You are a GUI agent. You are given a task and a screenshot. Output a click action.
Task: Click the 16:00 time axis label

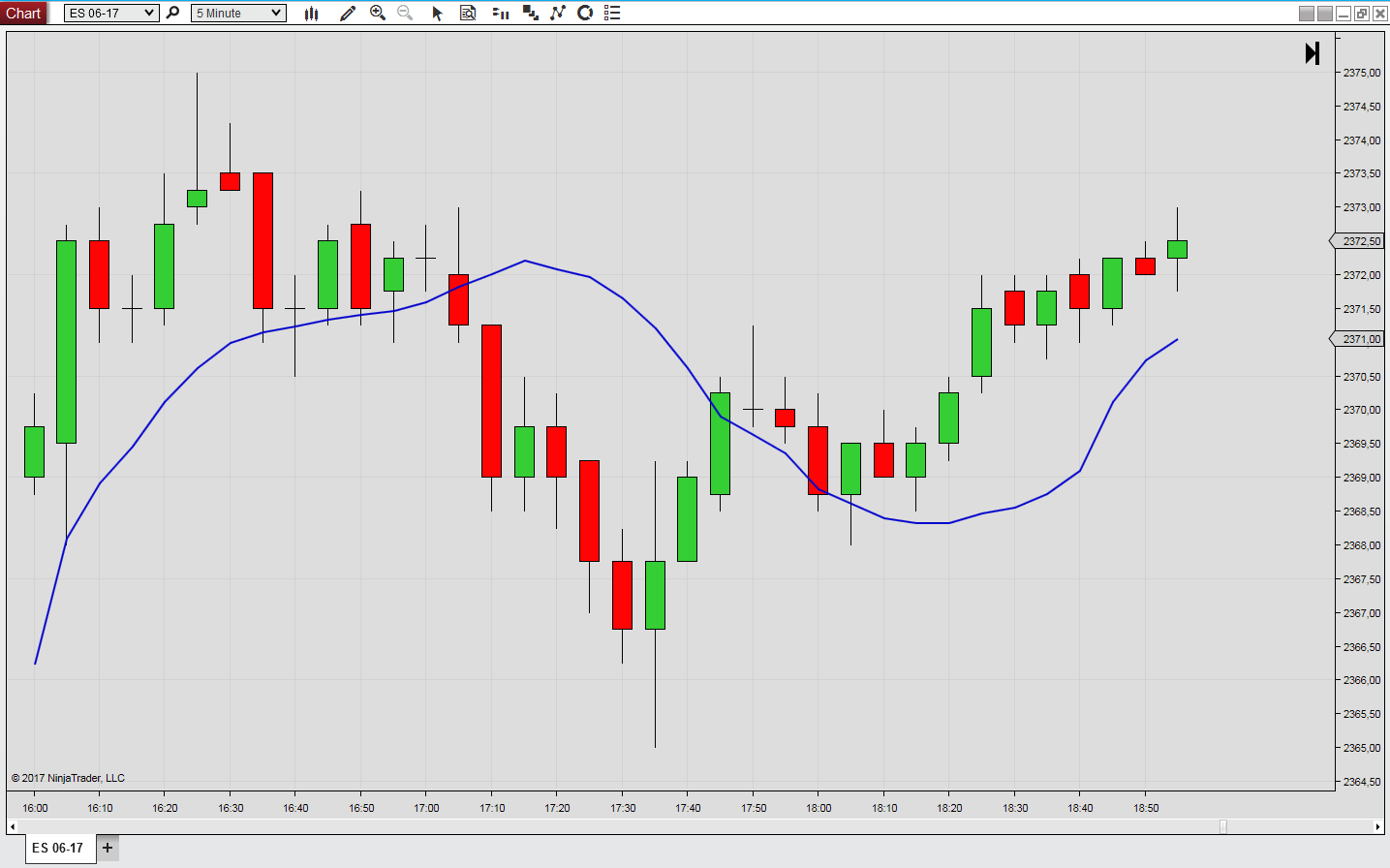coord(35,808)
